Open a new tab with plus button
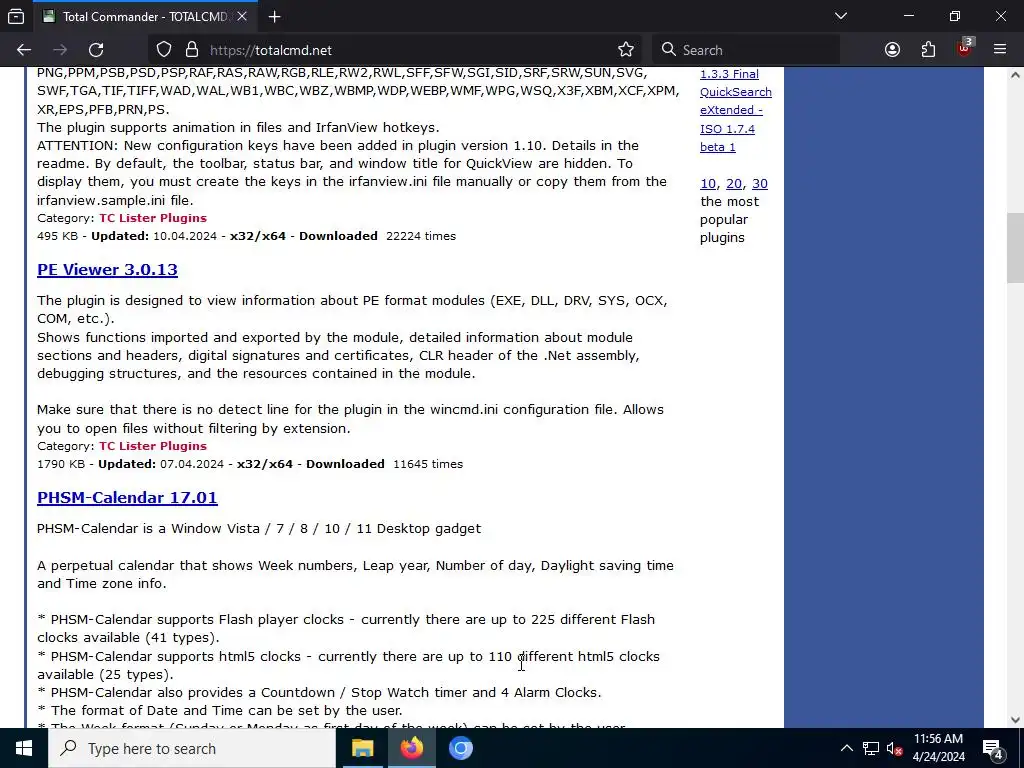1024x768 pixels. point(274,16)
